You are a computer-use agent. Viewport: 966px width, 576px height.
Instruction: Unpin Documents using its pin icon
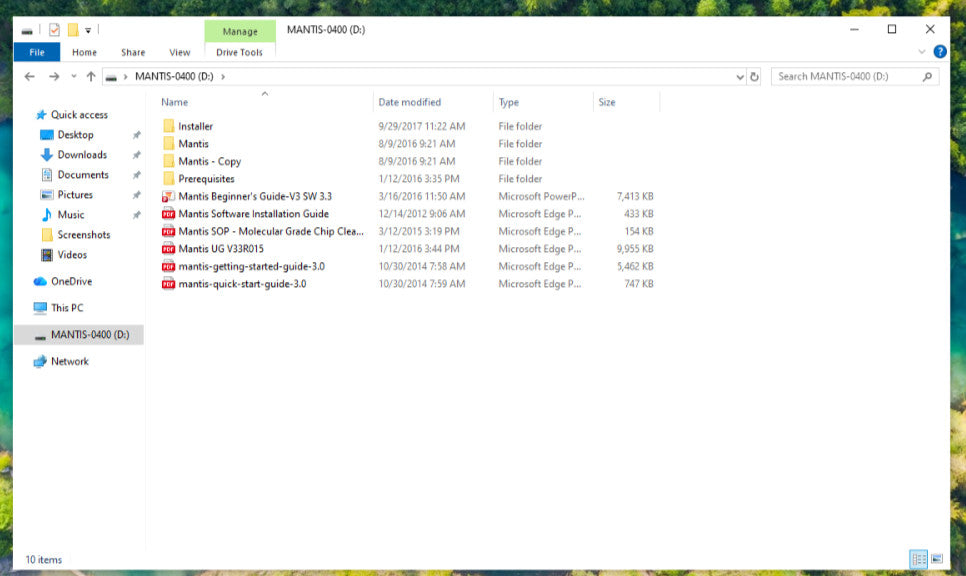136,175
